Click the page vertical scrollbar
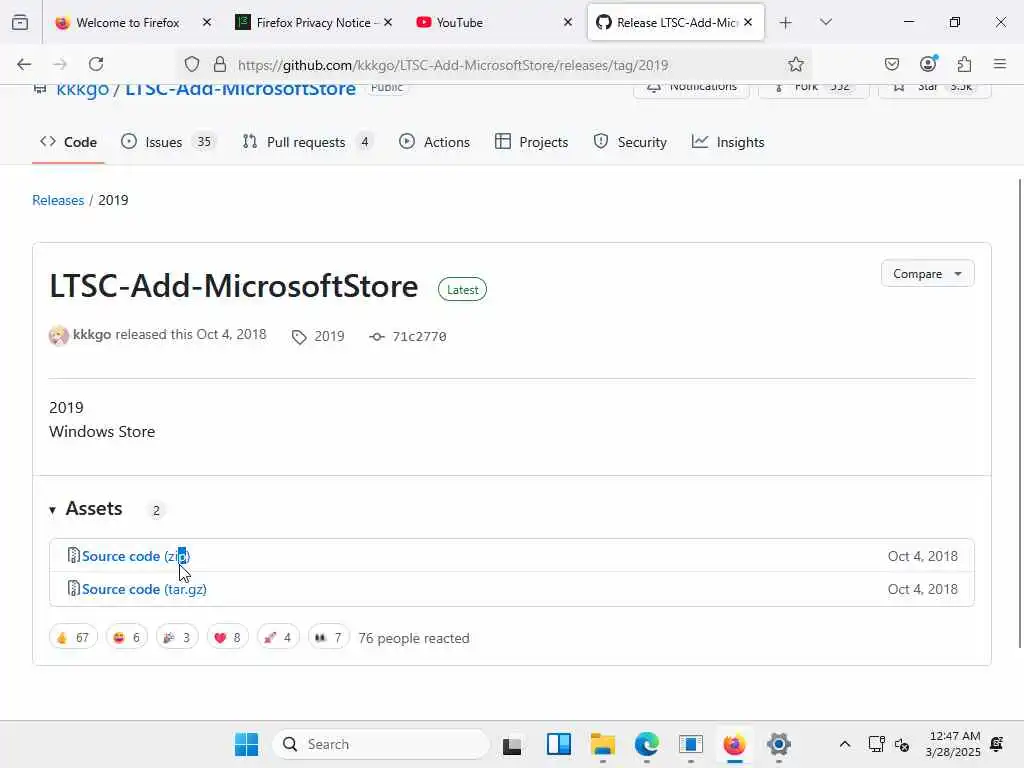 (x=1019, y=413)
